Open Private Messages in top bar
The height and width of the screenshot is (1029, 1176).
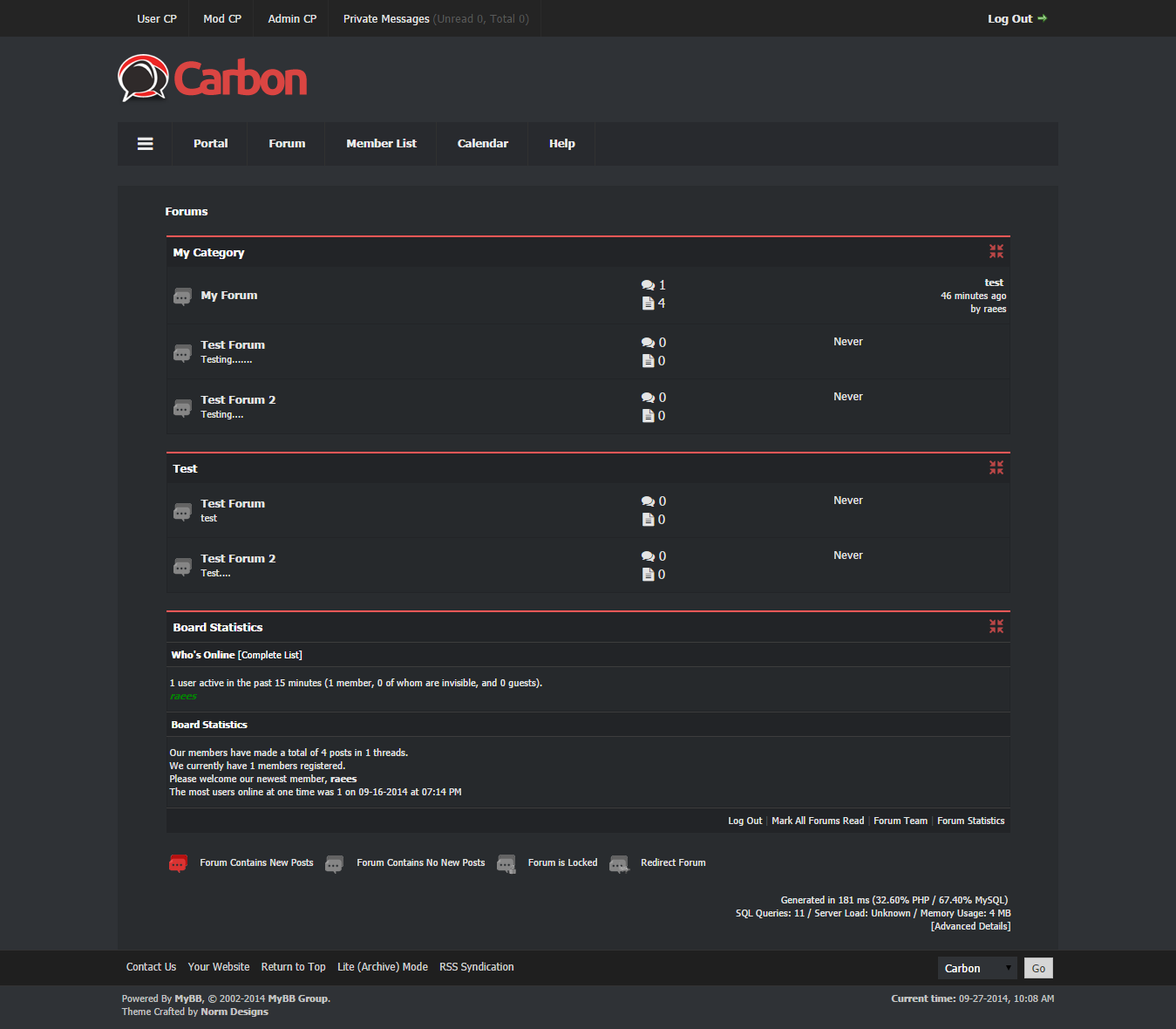386,18
